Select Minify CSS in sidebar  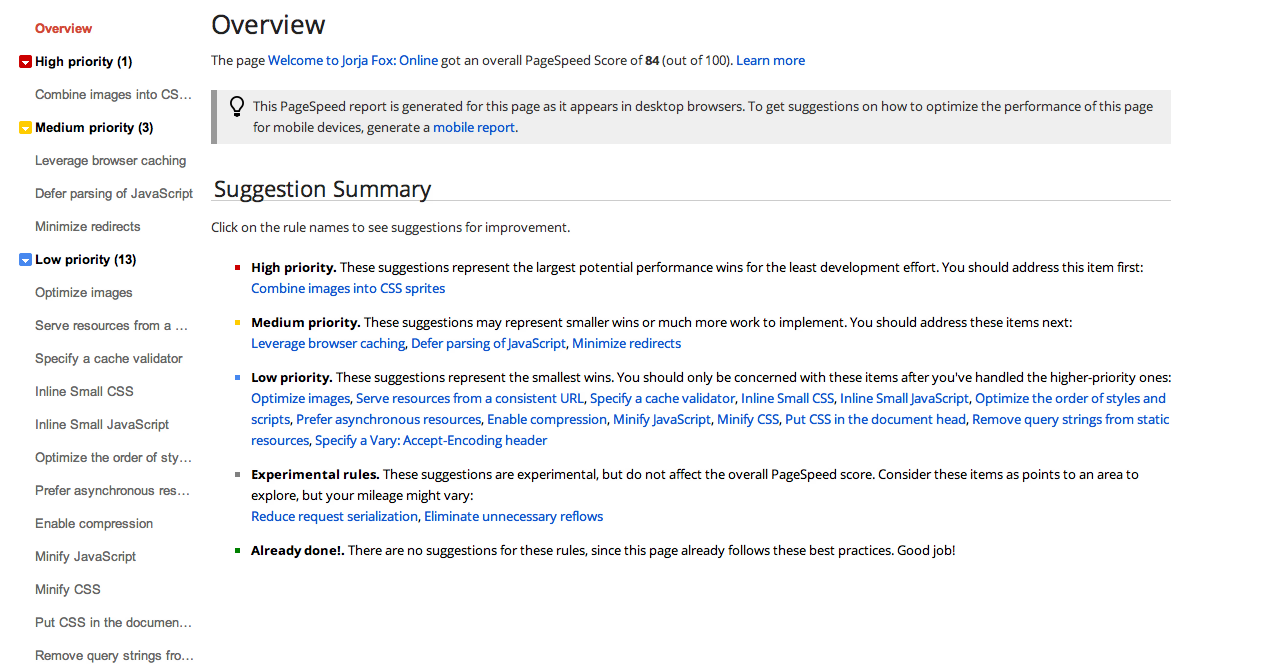point(67,590)
